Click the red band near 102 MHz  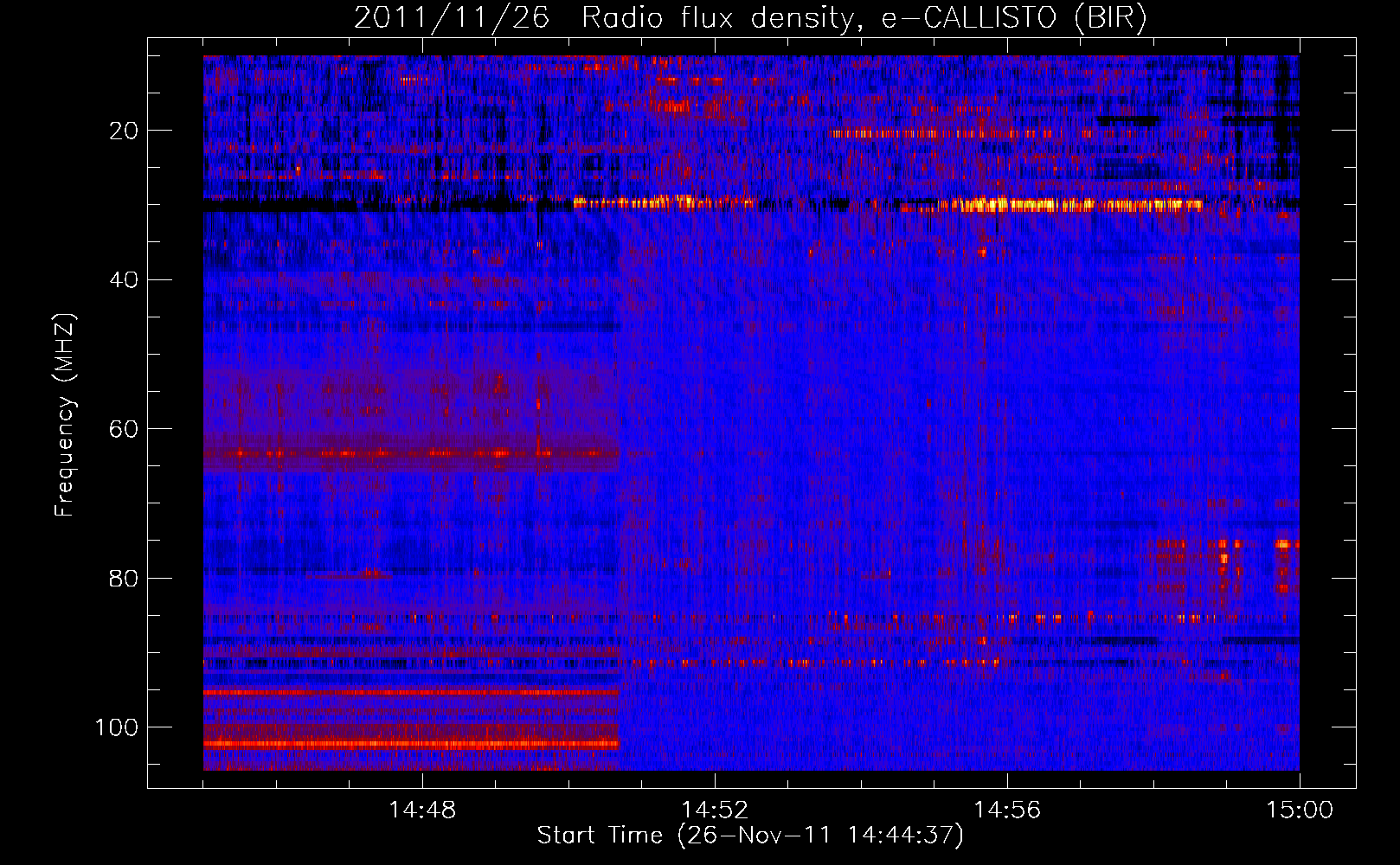411,743
